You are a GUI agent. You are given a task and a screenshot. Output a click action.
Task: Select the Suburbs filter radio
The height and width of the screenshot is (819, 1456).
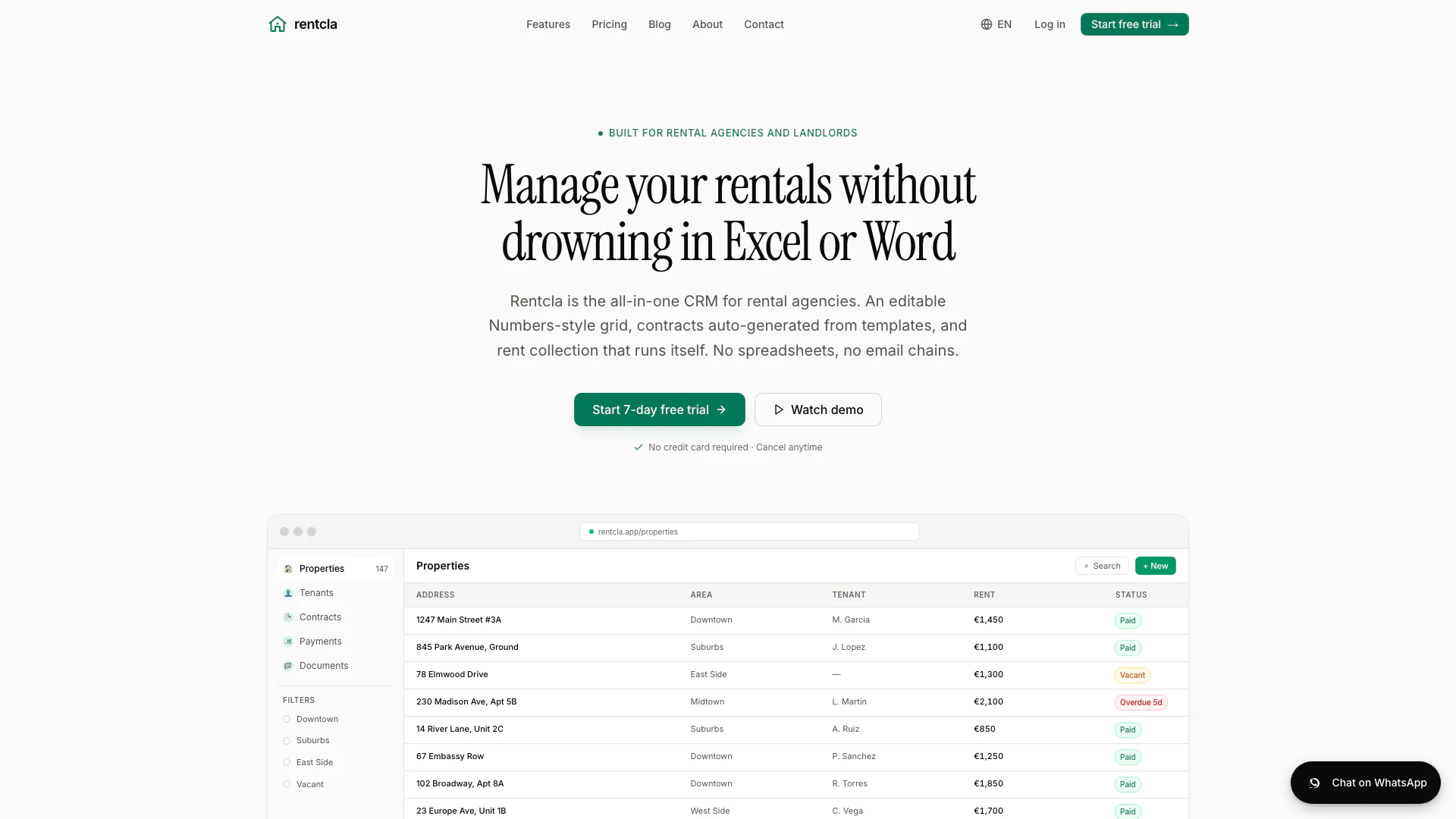click(x=287, y=741)
